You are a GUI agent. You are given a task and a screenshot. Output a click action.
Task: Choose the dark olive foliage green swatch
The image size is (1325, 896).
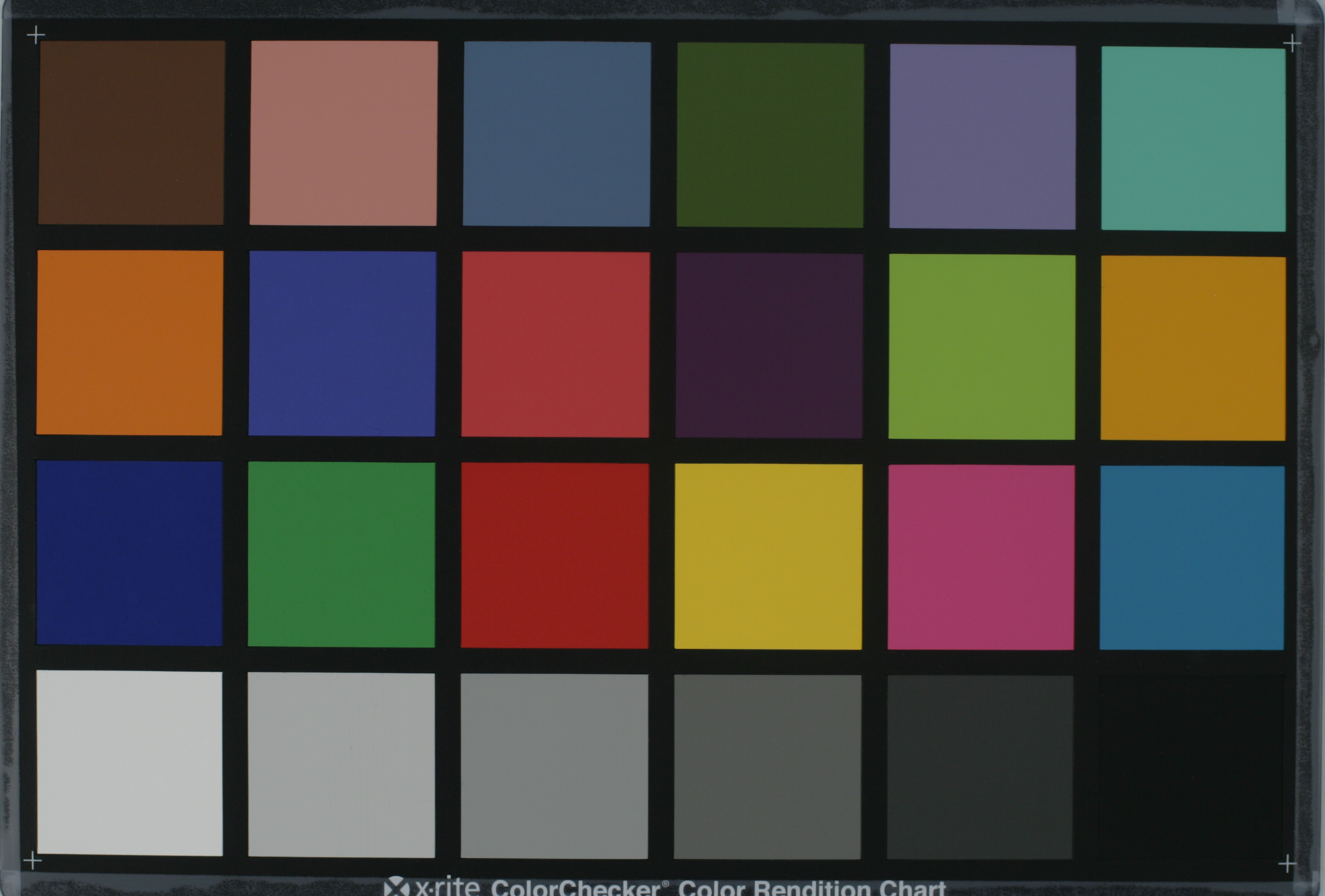click(x=770, y=135)
